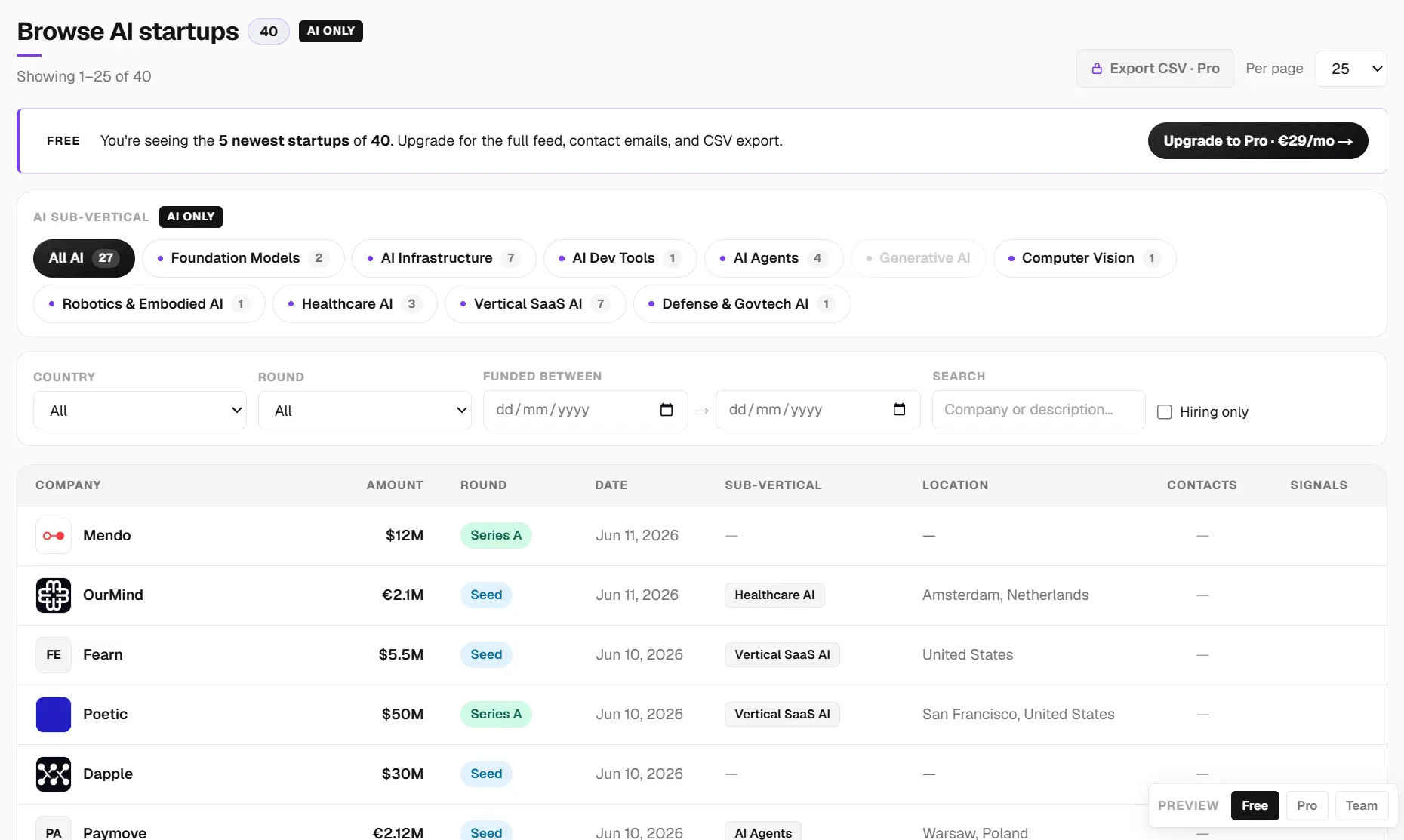1404x840 pixels.
Task: Click the $50M amount for Poetic
Action: (x=402, y=715)
